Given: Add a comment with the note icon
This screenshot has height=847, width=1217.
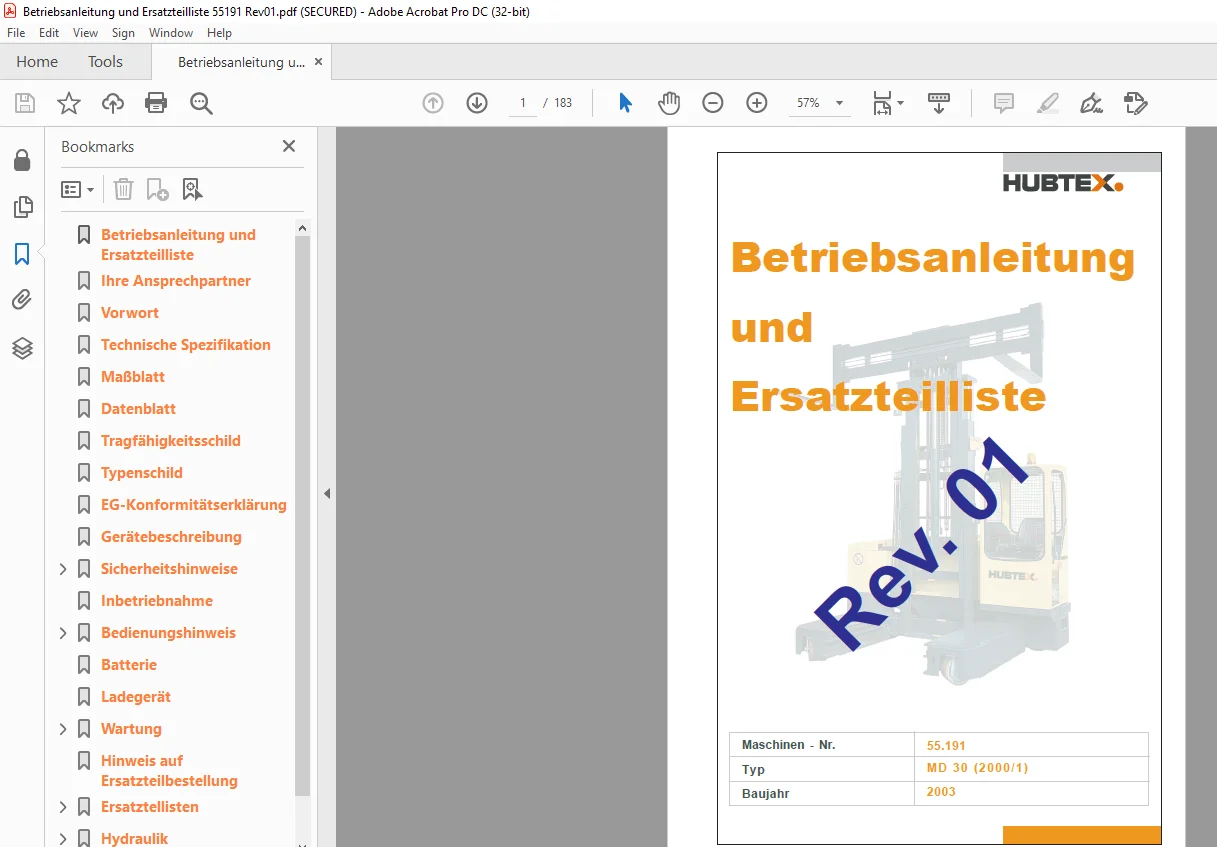Looking at the screenshot, I should [x=1003, y=103].
